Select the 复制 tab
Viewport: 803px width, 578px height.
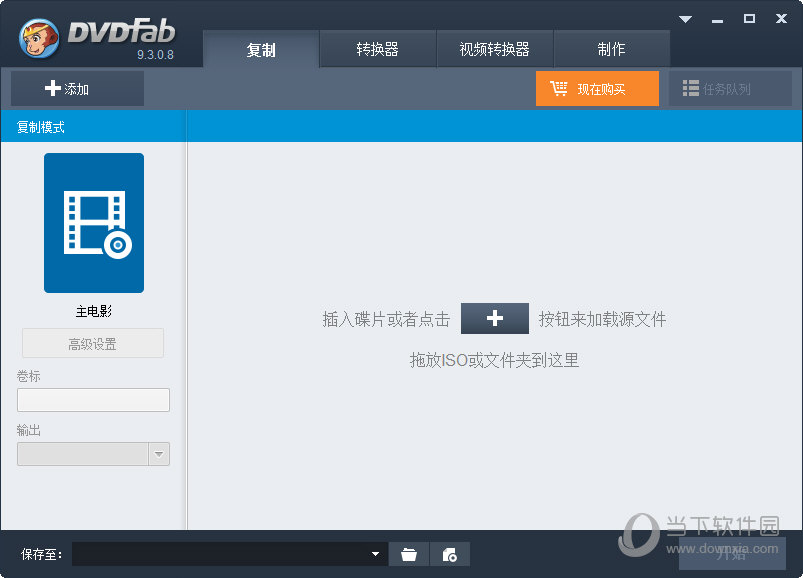click(261, 49)
